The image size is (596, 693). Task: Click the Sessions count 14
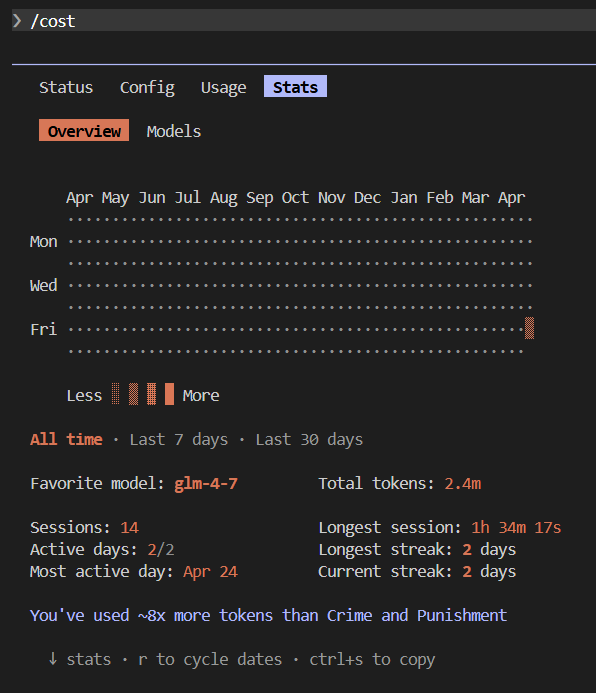point(129,527)
